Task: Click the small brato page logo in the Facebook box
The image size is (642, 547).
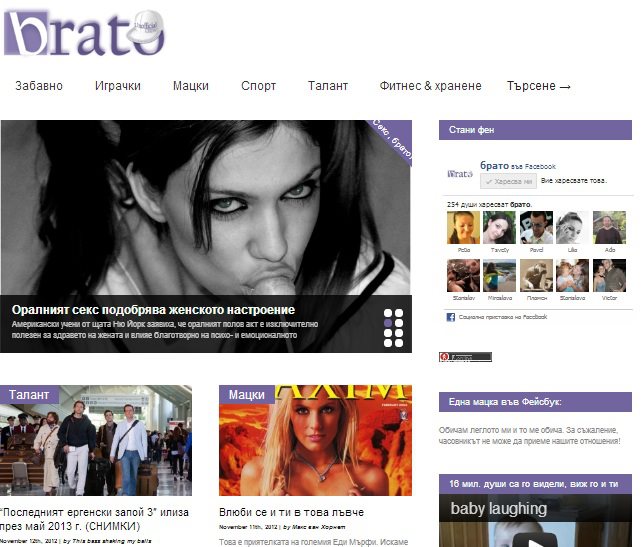Action: pyautogui.click(x=461, y=174)
